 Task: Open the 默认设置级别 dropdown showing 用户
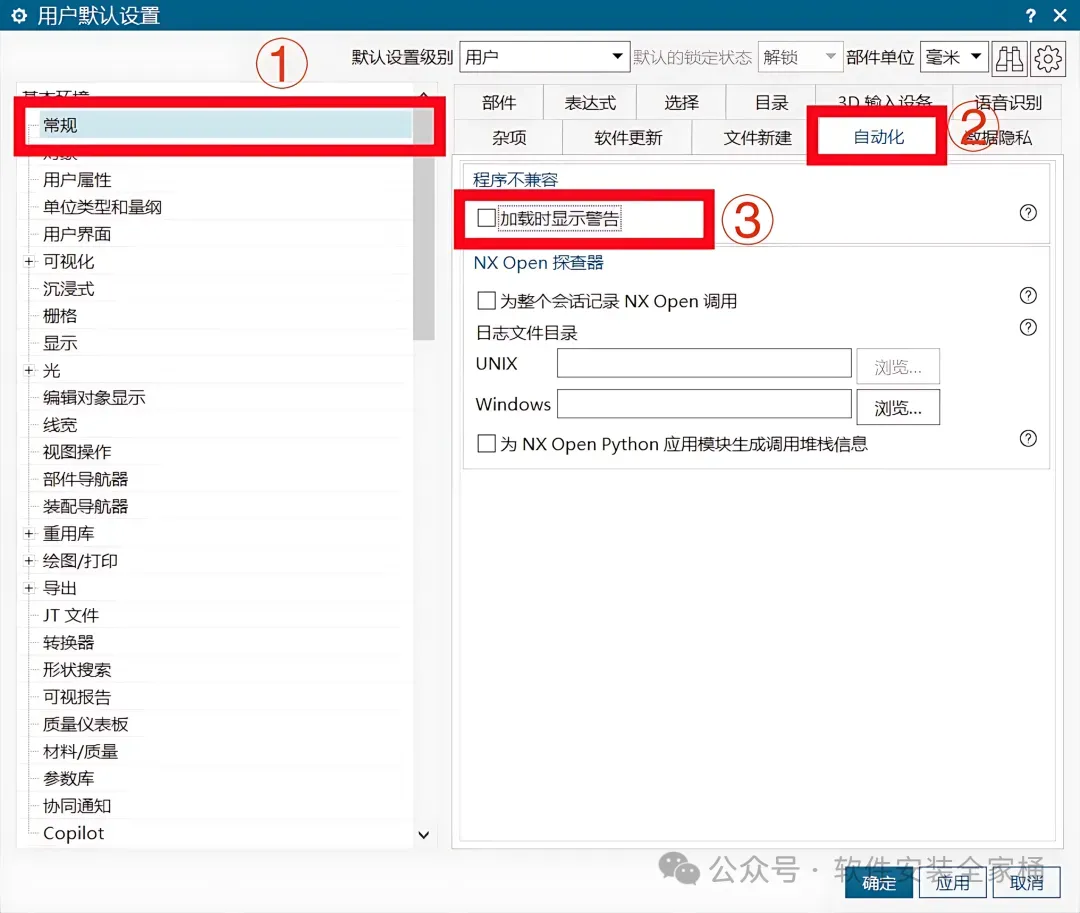(x=544, y=57)
